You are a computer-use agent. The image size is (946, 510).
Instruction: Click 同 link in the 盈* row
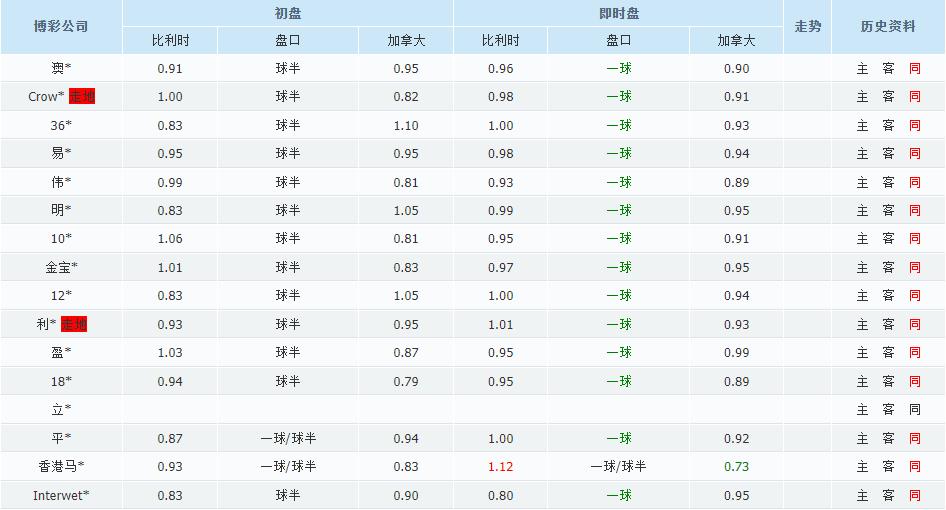(915, 352)
